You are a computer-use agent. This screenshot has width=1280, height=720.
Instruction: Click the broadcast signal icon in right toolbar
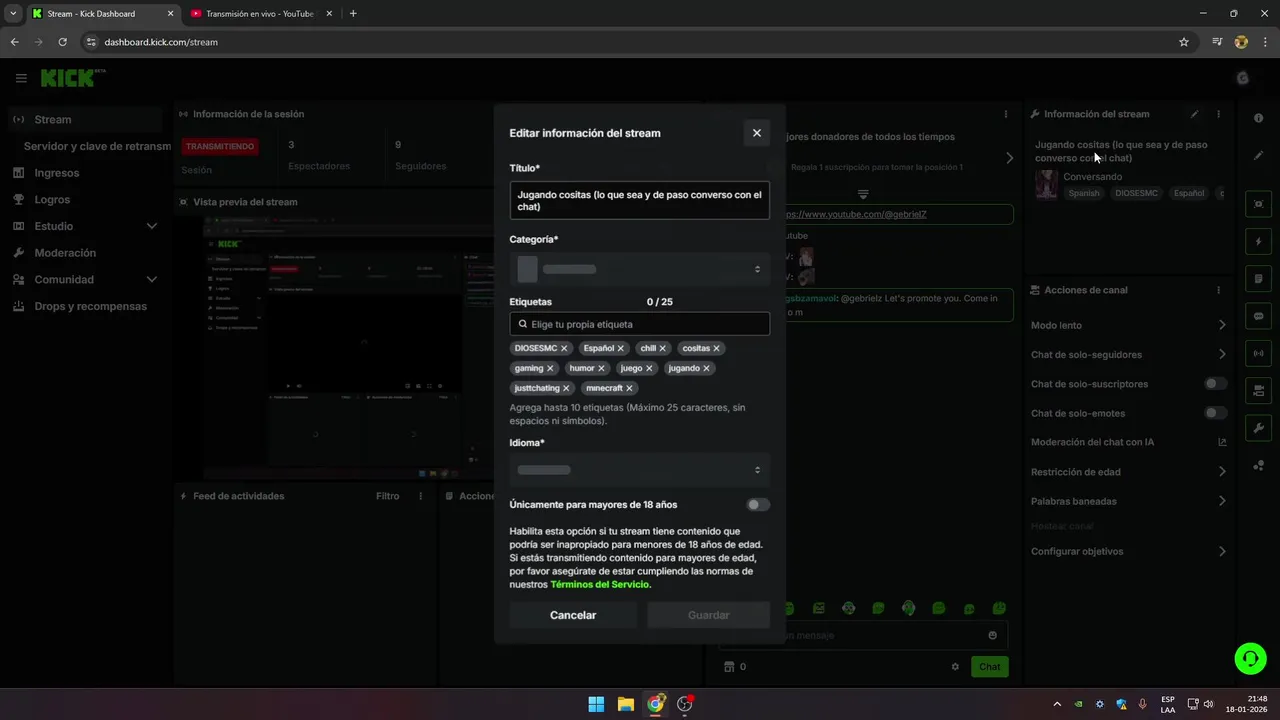[x=1258, y=353]
